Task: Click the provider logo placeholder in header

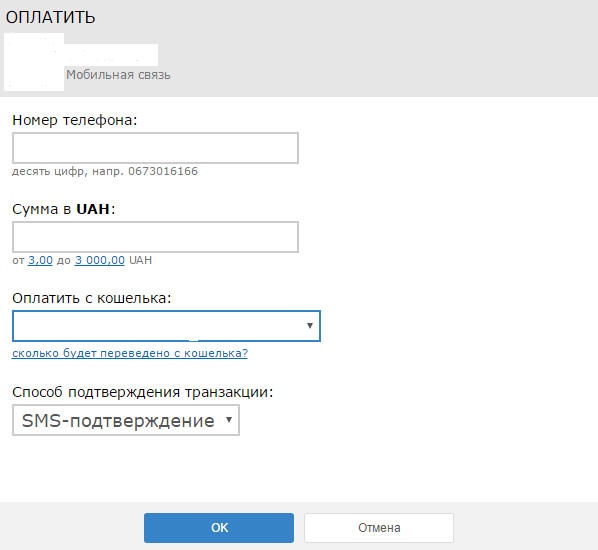Action: (x=34, y=62)
